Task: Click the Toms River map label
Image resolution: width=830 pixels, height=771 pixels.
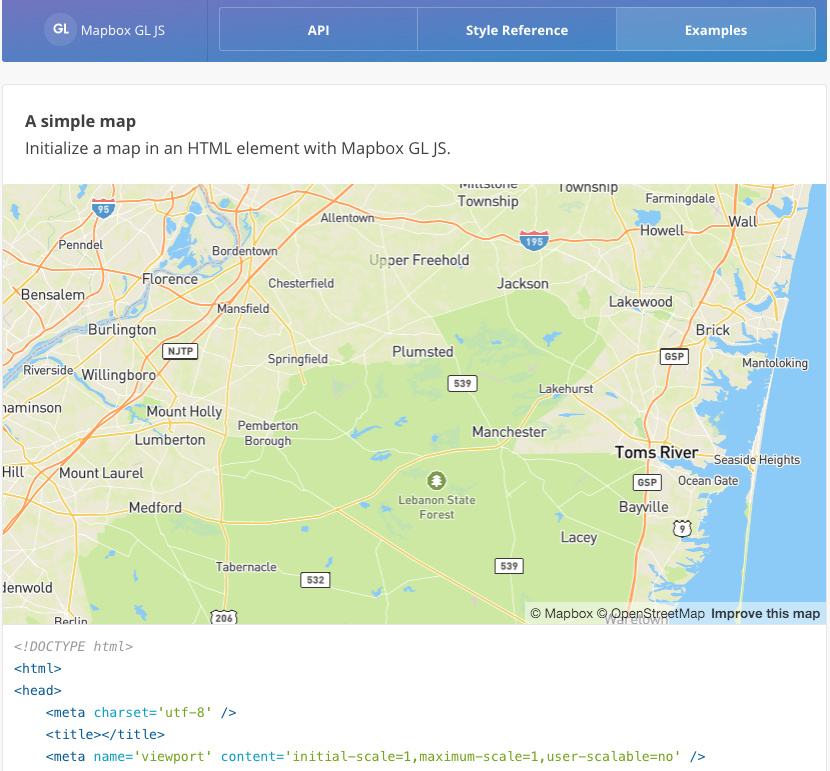Action: [x=656, y=452]
